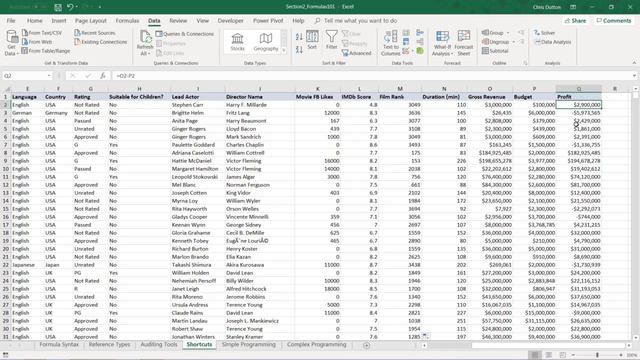Expand the Data Types gallery

[284, 50]
